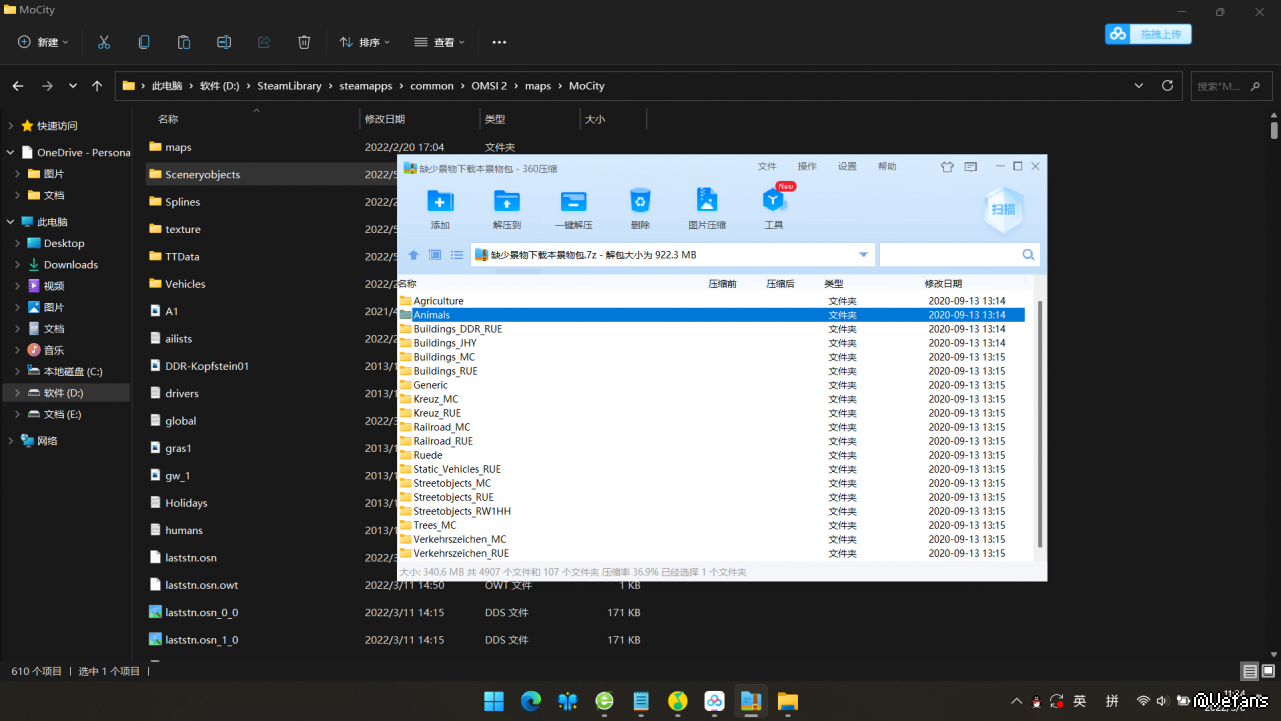Expand the archive path dropdown arrow
This screenshot has width=1281, height=721.
coord(863,255)
